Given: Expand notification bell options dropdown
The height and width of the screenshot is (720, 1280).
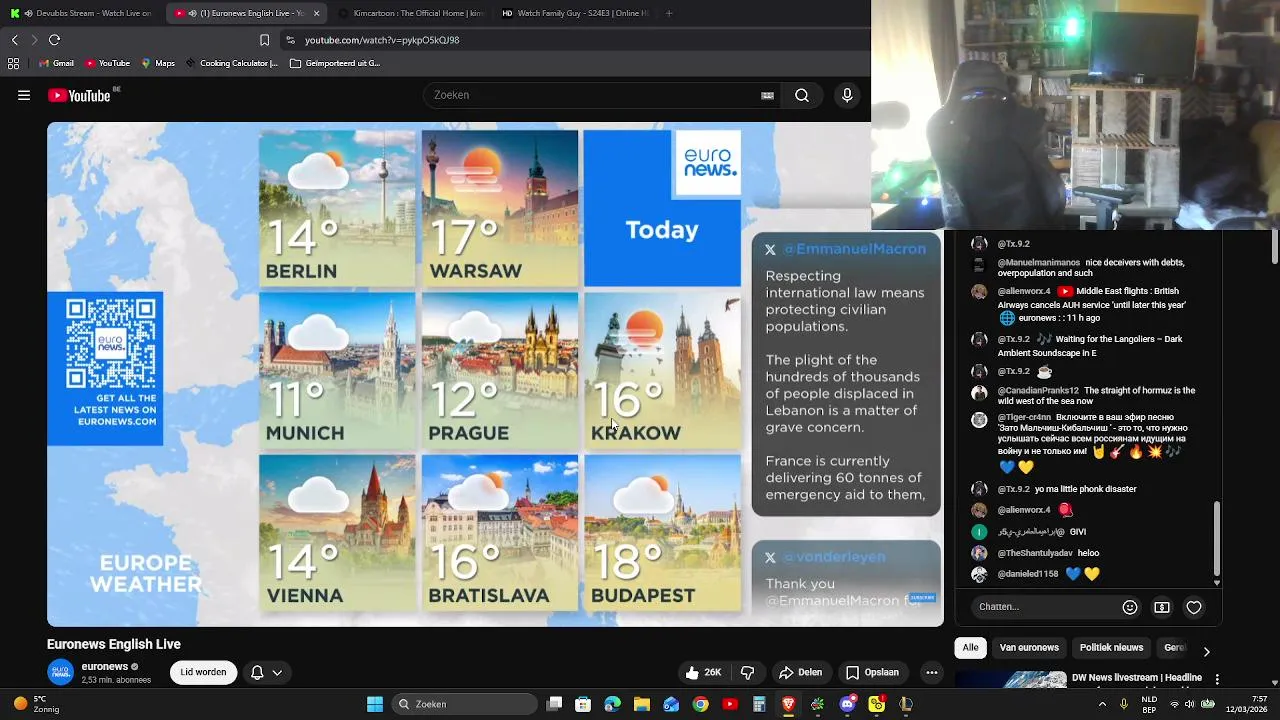Looking at the screenshot, I should 277,673.
